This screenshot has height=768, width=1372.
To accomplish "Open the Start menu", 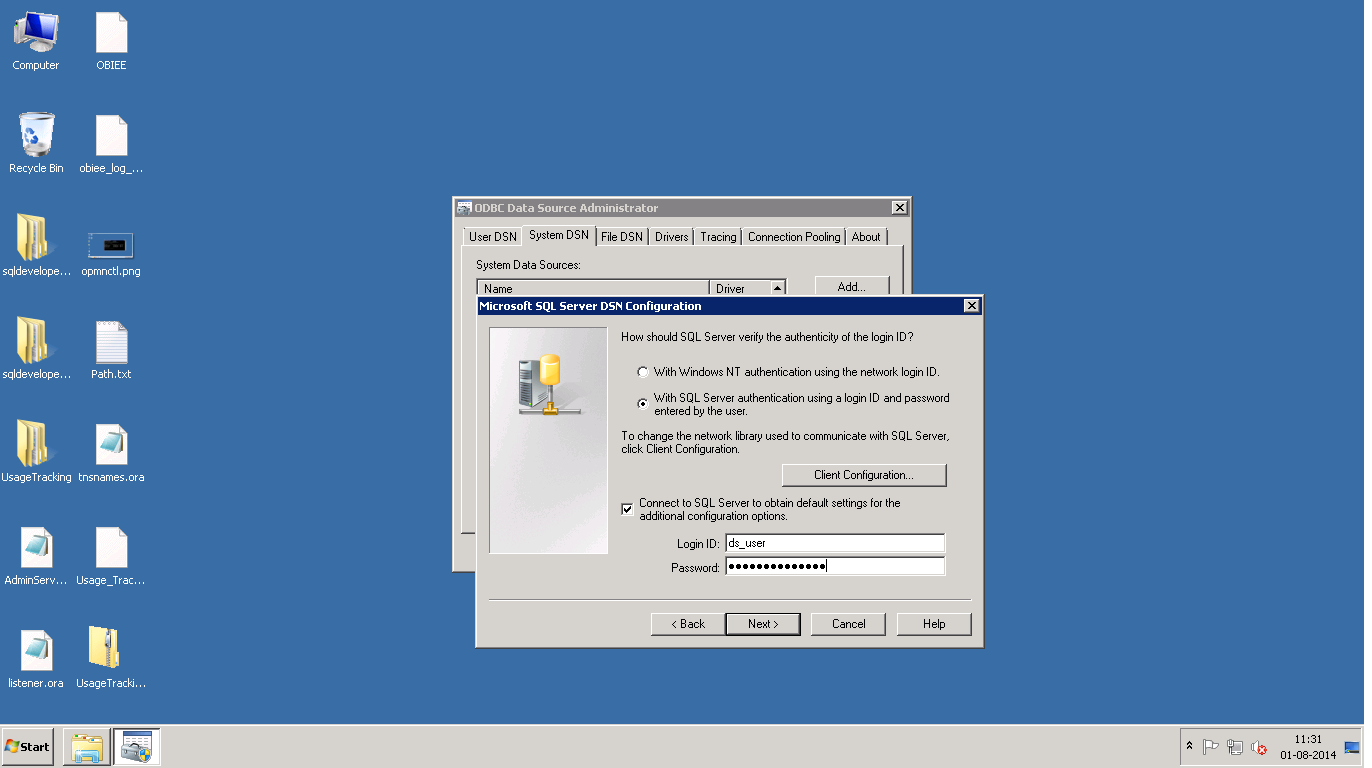I will 28,747.
